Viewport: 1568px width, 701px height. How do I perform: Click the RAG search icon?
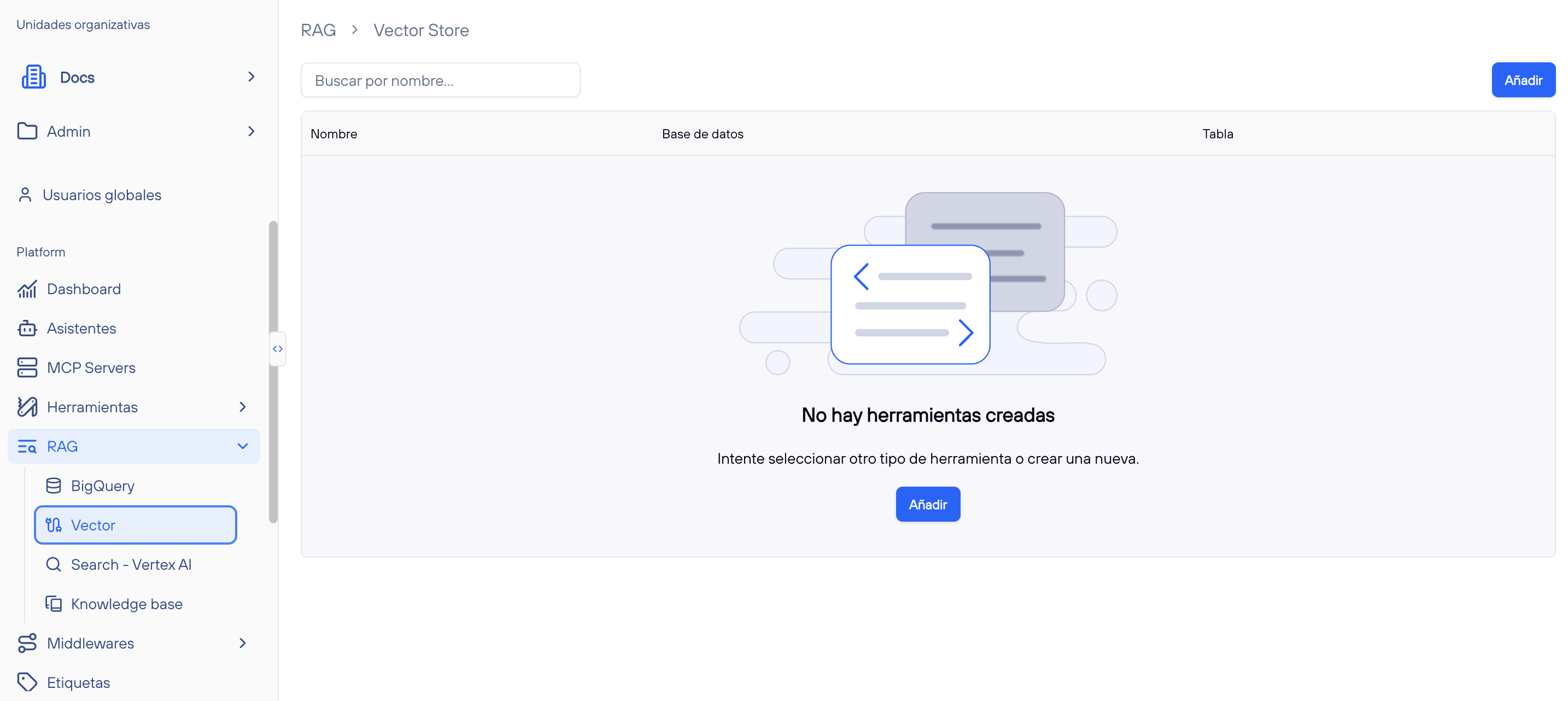click(27, 446)
